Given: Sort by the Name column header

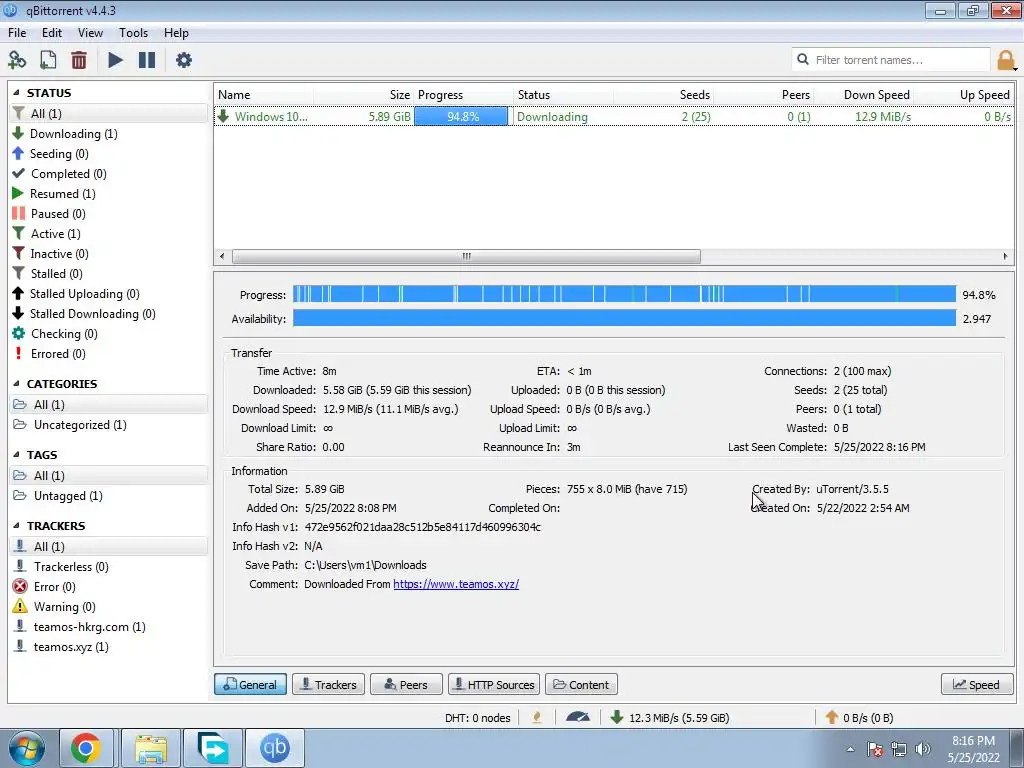Looking at the screenshot, I should tap(264, 95).
